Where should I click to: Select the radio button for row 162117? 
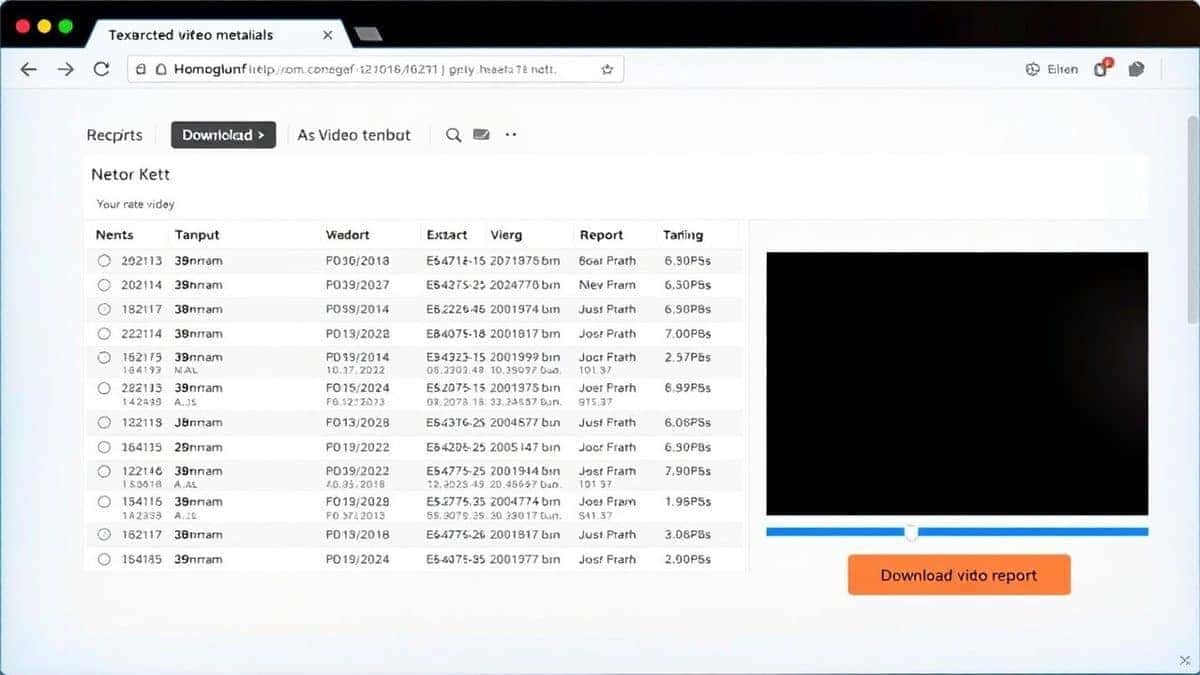coord(104,535)
